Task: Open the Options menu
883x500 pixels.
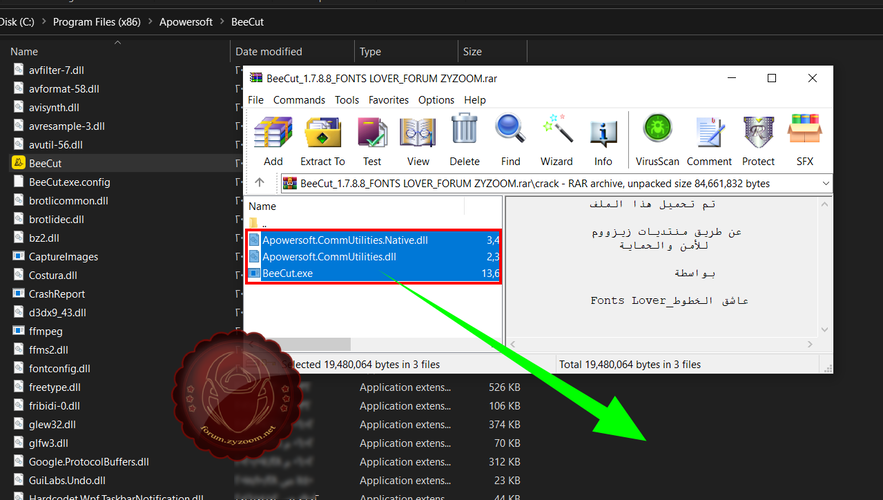Action: 436,100
